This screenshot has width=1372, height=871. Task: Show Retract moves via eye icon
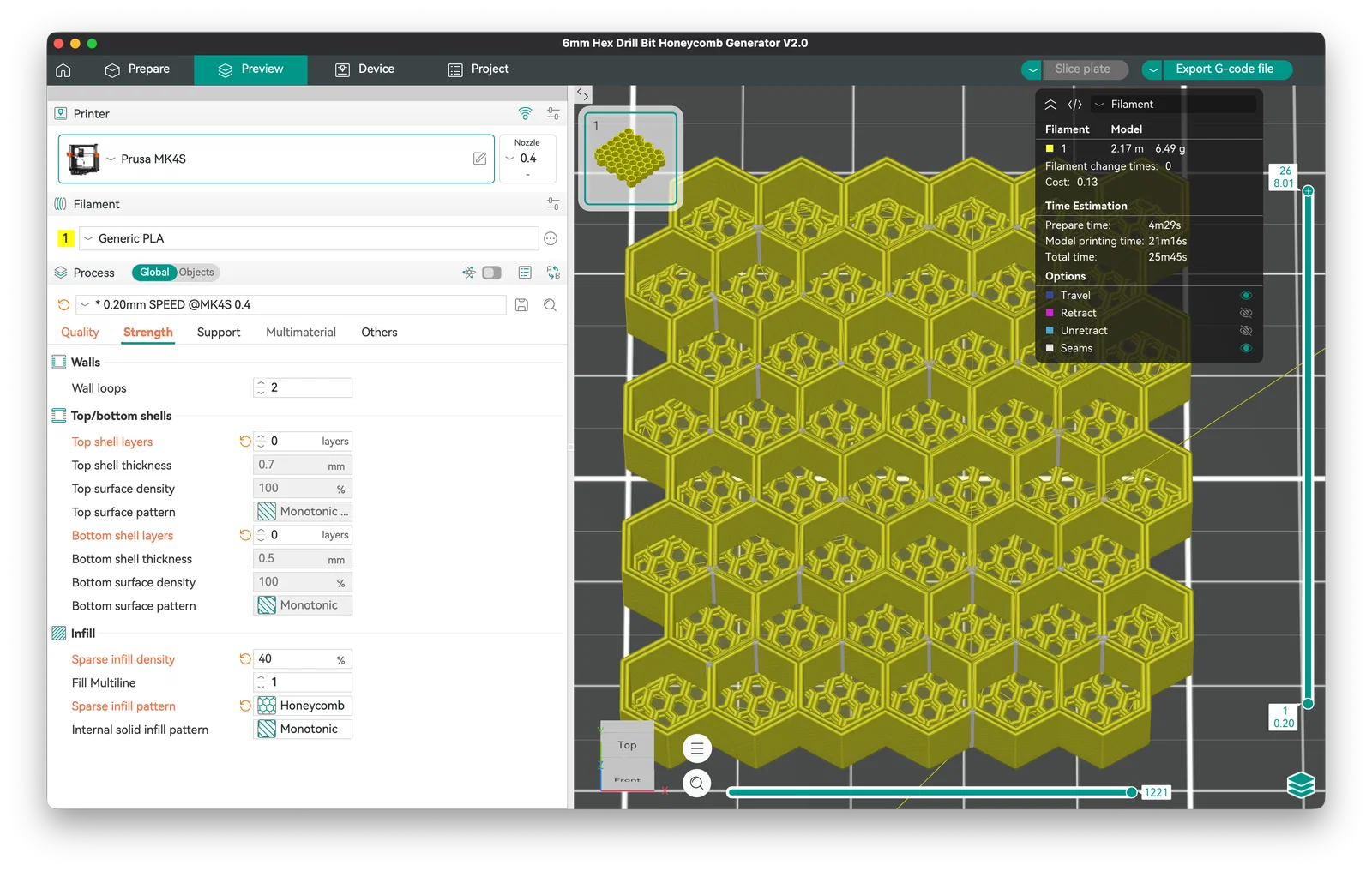[x=1246, y=313]
